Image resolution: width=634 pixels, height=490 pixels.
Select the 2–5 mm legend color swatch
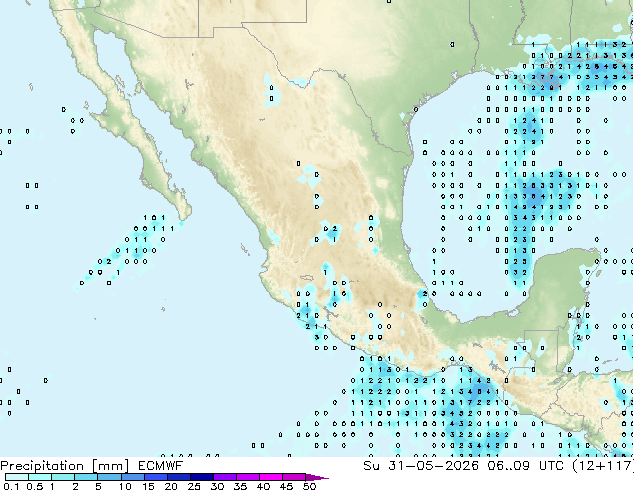[x=86, y=477]
